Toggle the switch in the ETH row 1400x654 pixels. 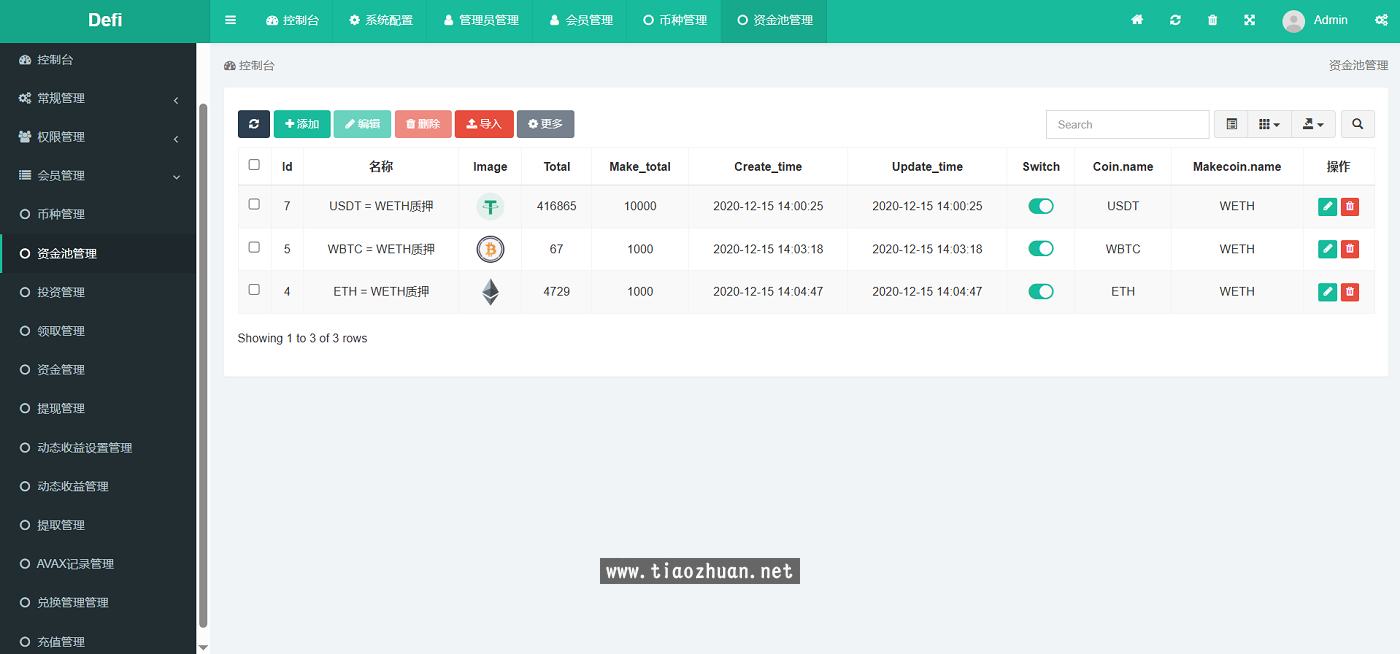[x=1041, y=292]
